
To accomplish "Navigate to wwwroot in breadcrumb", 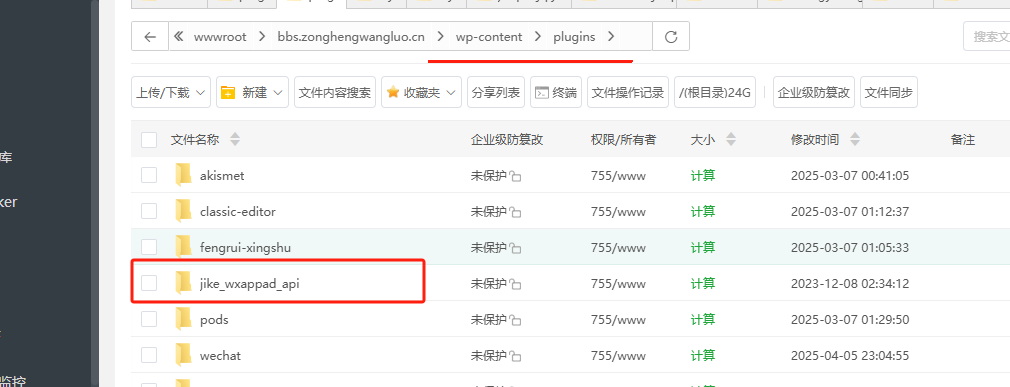I will [x=220, y=37].
